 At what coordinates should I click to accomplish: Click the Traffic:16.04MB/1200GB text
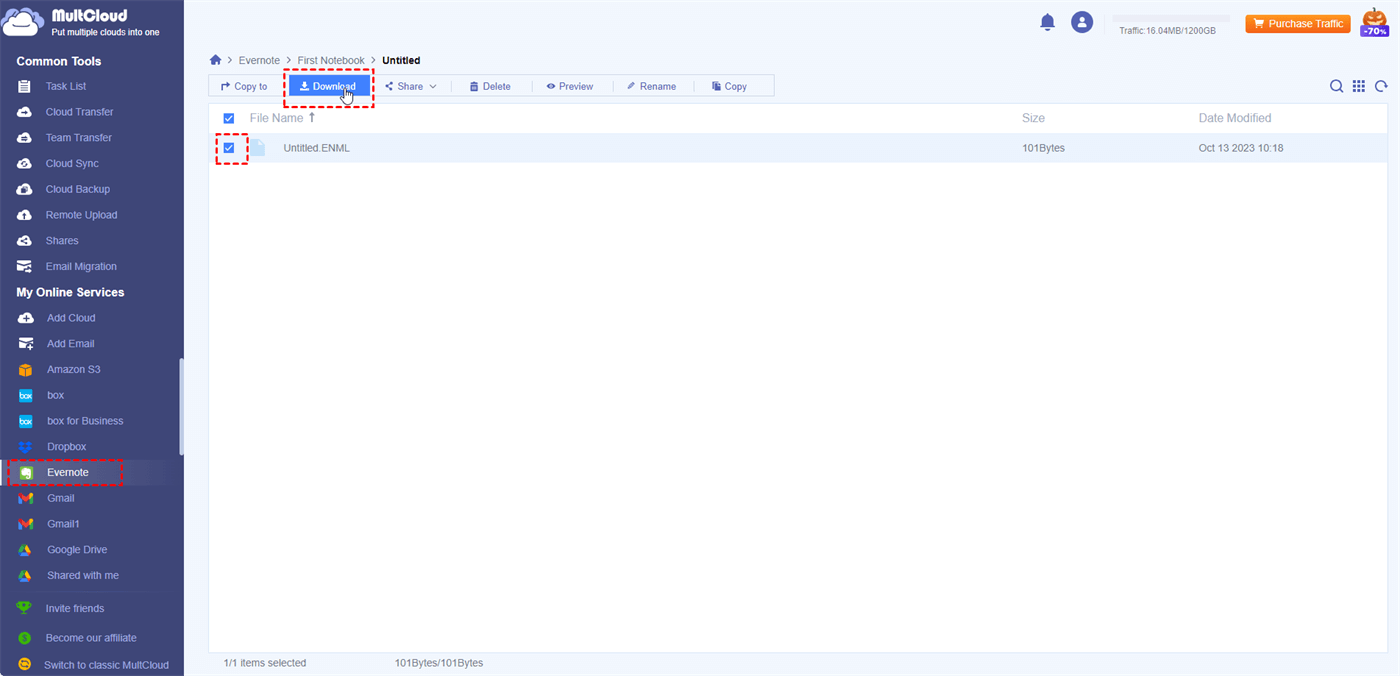[x=1167, y=31]
